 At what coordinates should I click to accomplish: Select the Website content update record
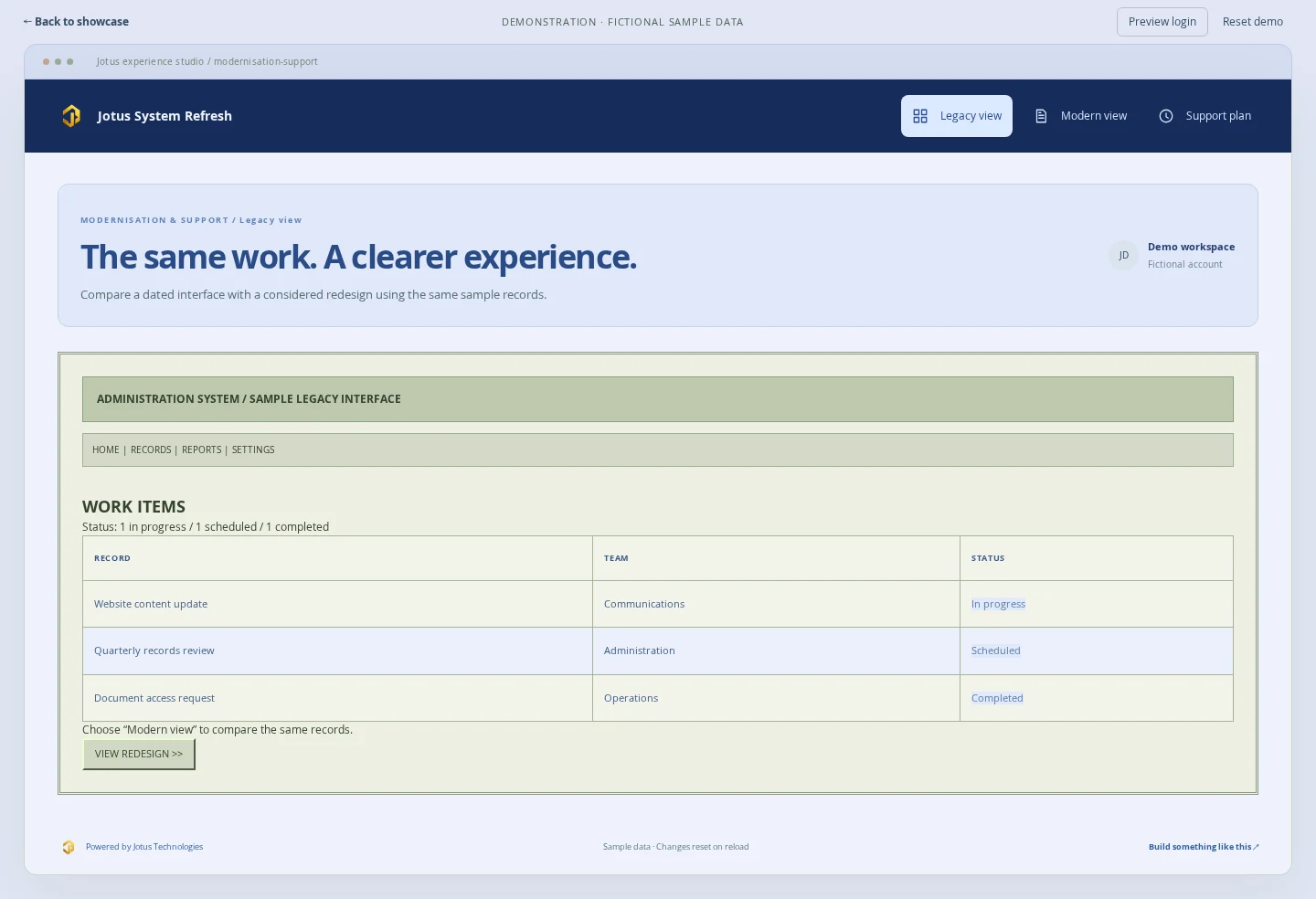pos(151,604)
